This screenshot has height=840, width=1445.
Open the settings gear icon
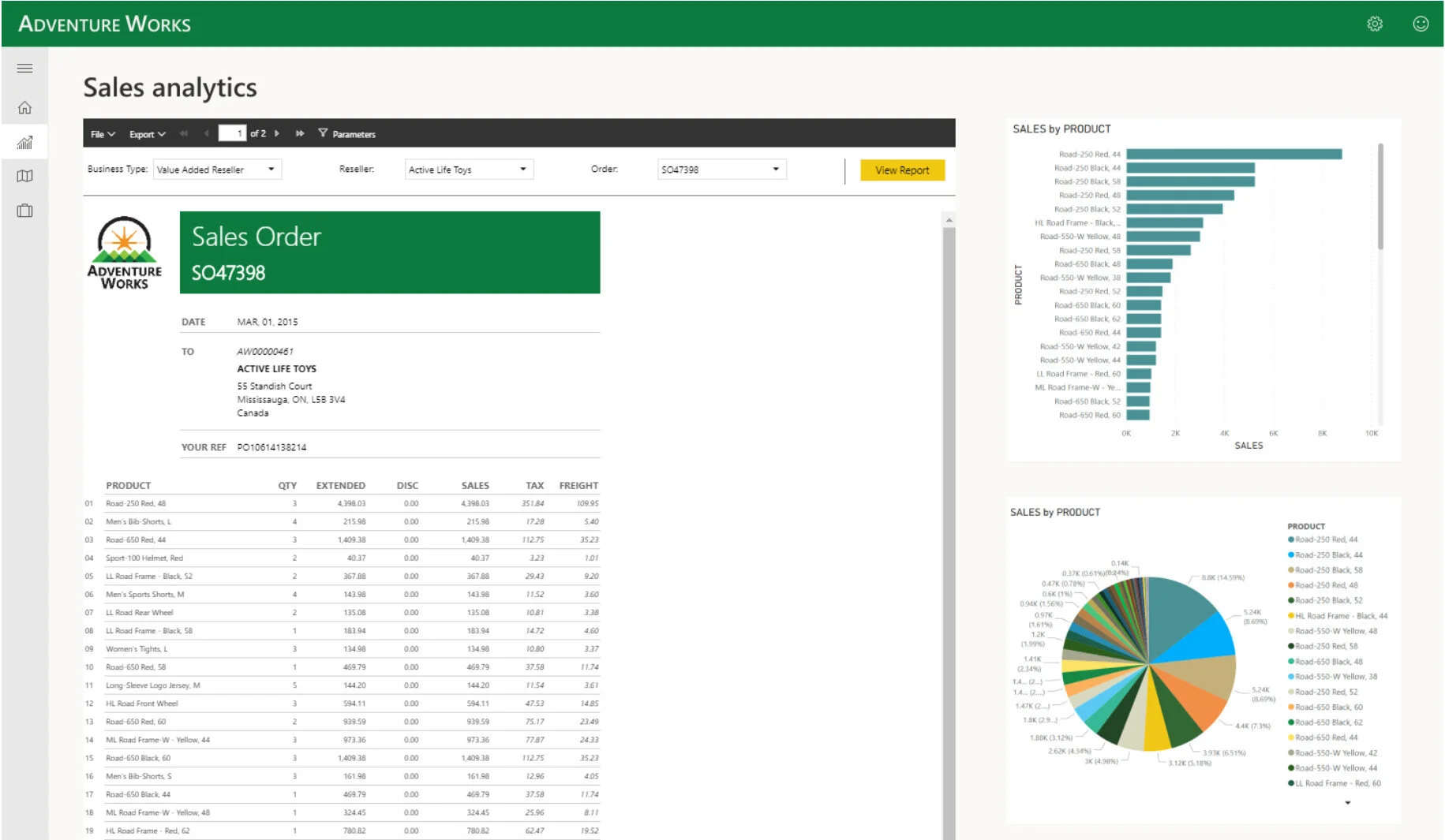(1375, 24)
